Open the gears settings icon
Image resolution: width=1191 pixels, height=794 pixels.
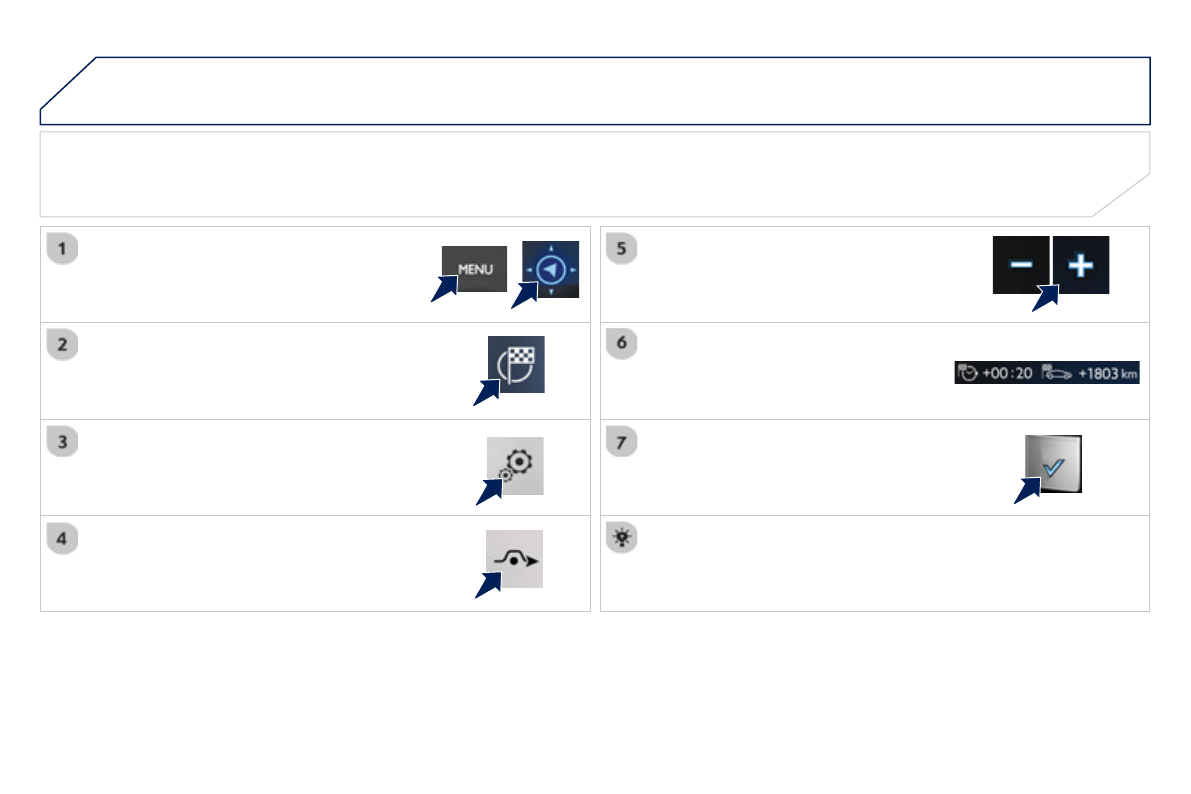pos(516,465)
